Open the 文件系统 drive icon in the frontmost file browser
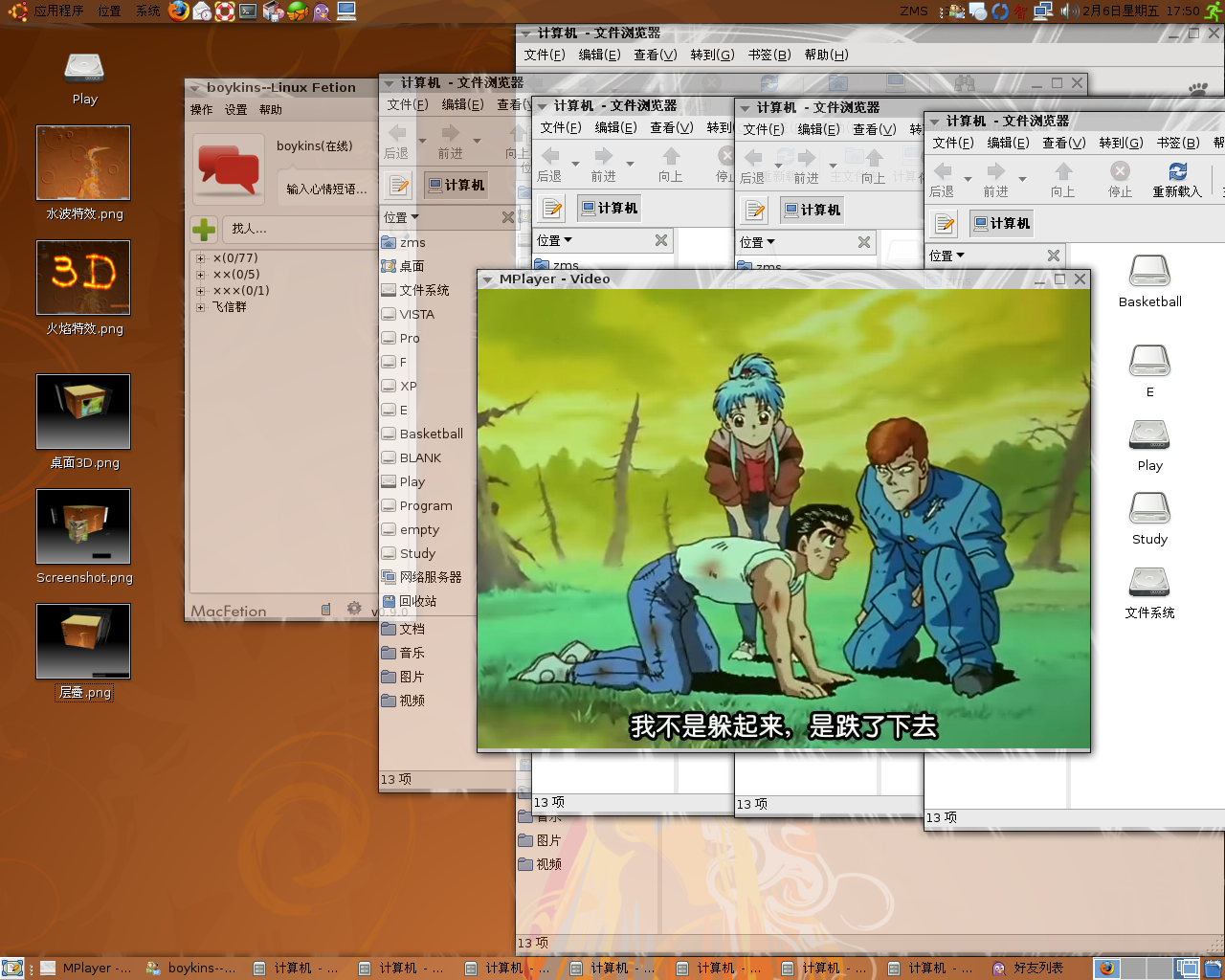 pos(1149,582)
